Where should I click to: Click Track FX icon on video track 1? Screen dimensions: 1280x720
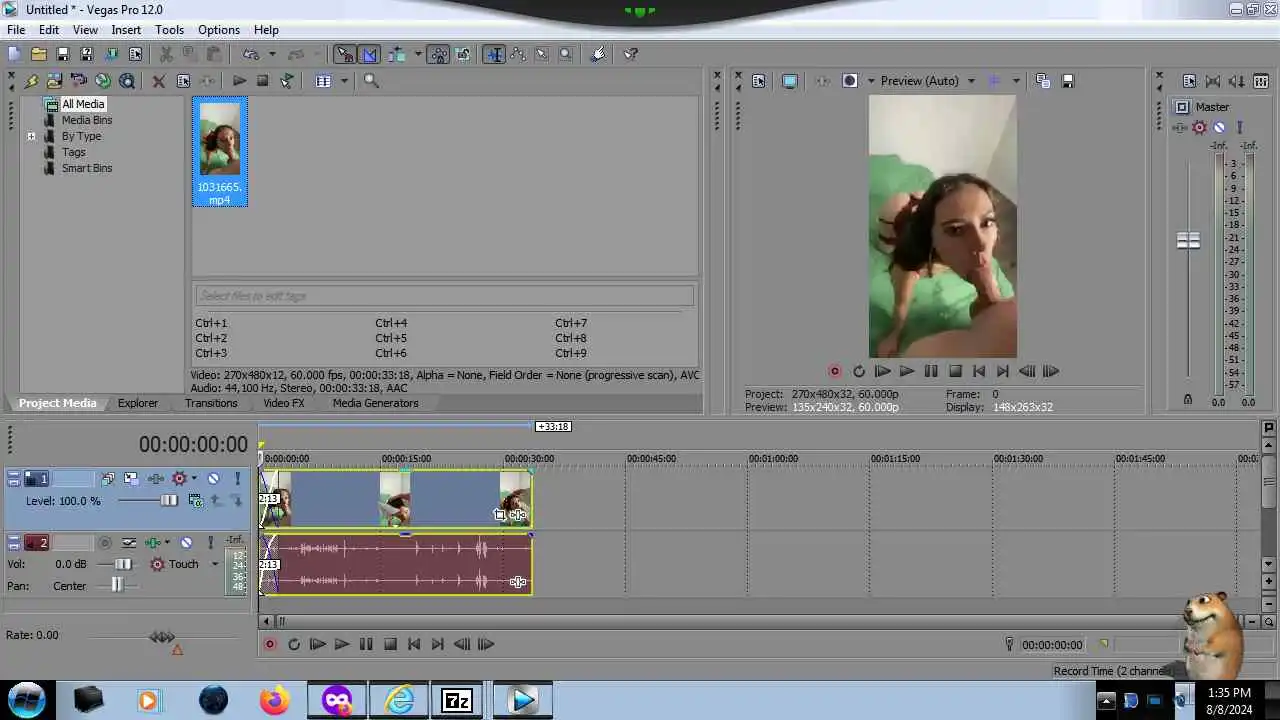point(179,478)
